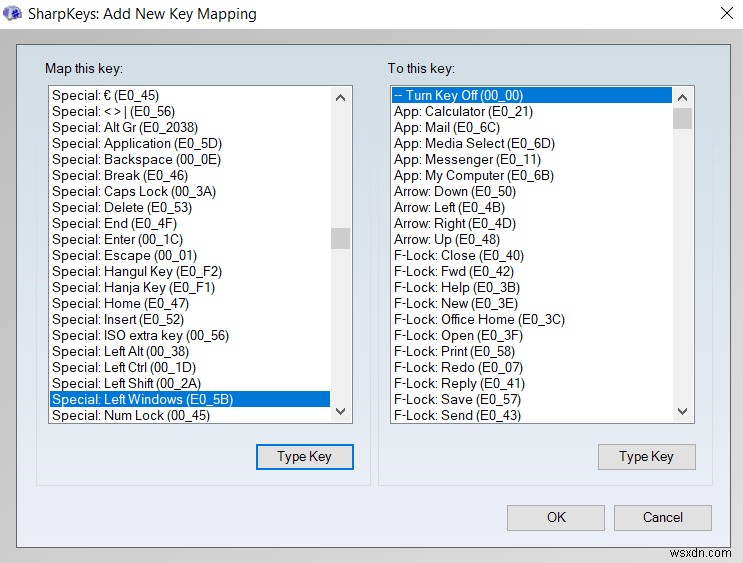Select Special: Left Windows (E0_5B)

tap(190, 400)
